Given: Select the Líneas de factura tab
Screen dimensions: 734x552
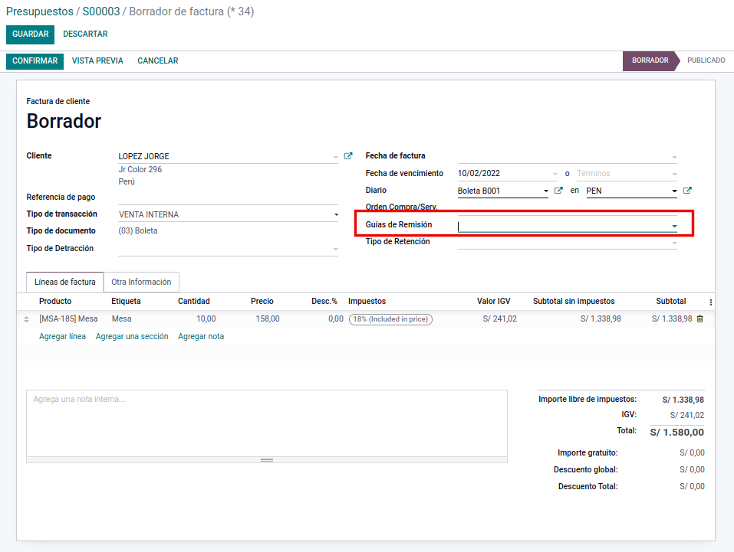Looking at the screenshot, I should (65, 282).
